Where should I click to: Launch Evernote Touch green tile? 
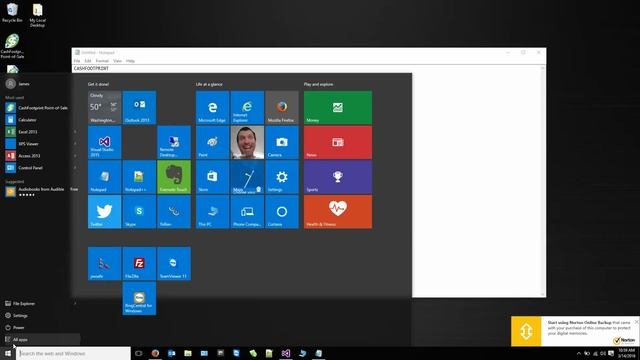174,177
